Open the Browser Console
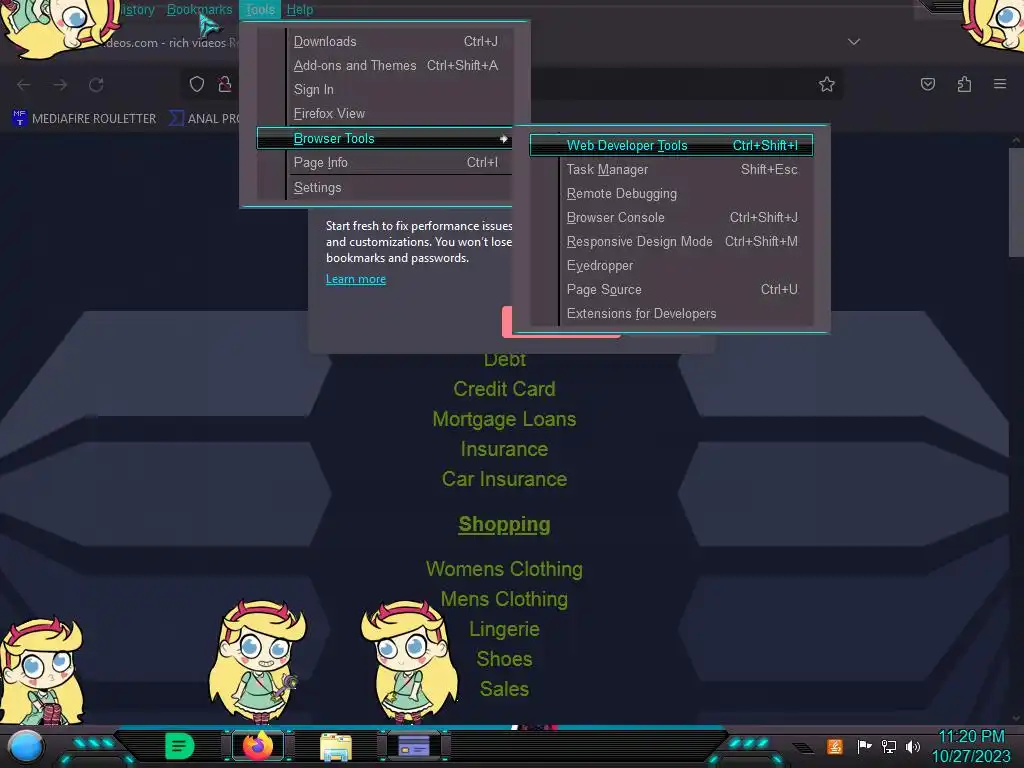The width and height of the screenshot is (1024, 768). [x=671, y=217]
